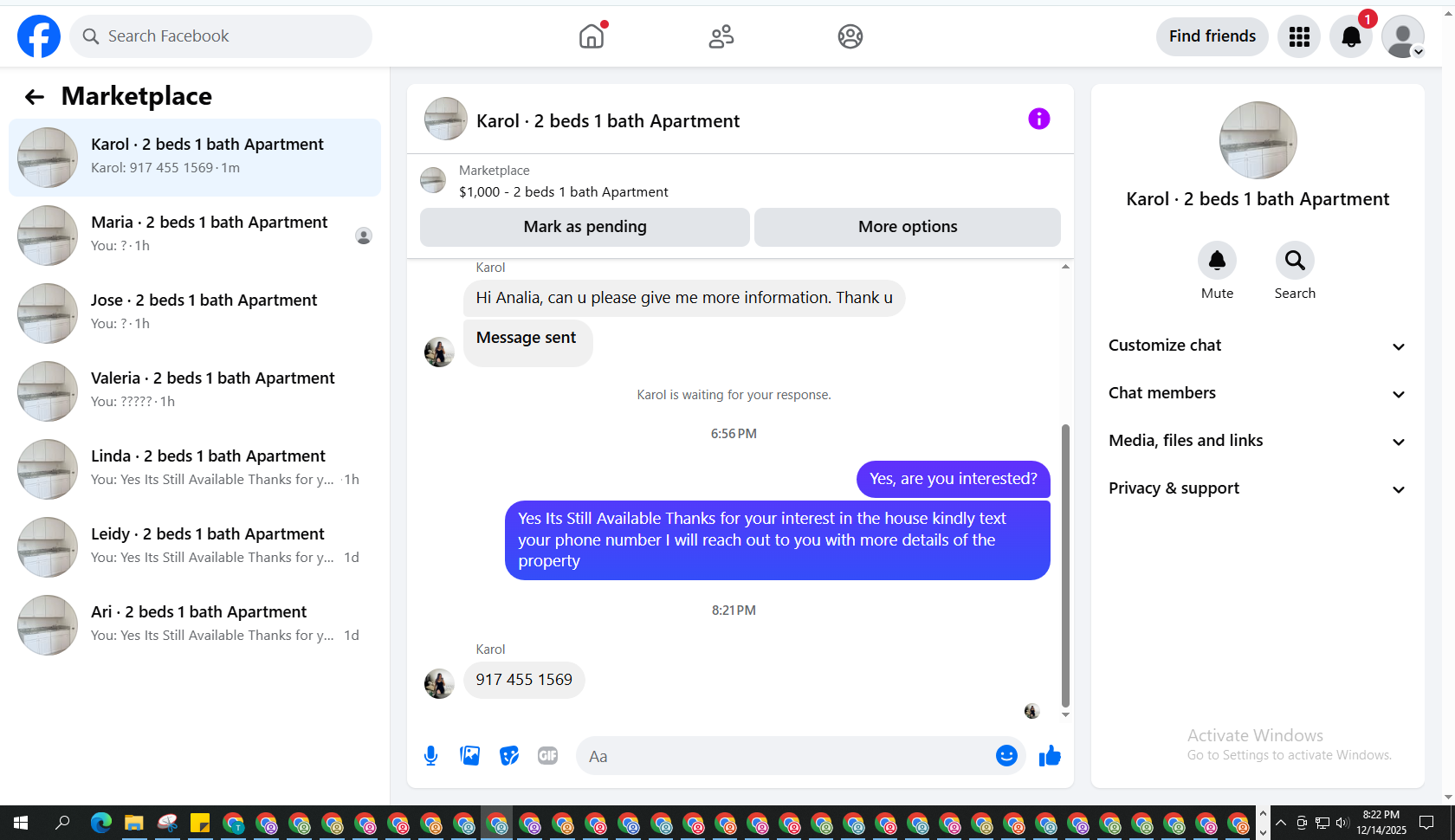This screenshot has width=1455, height=840.
Task: Click the taskbar clock 8:22 PM
Action: pos(1381,823)
